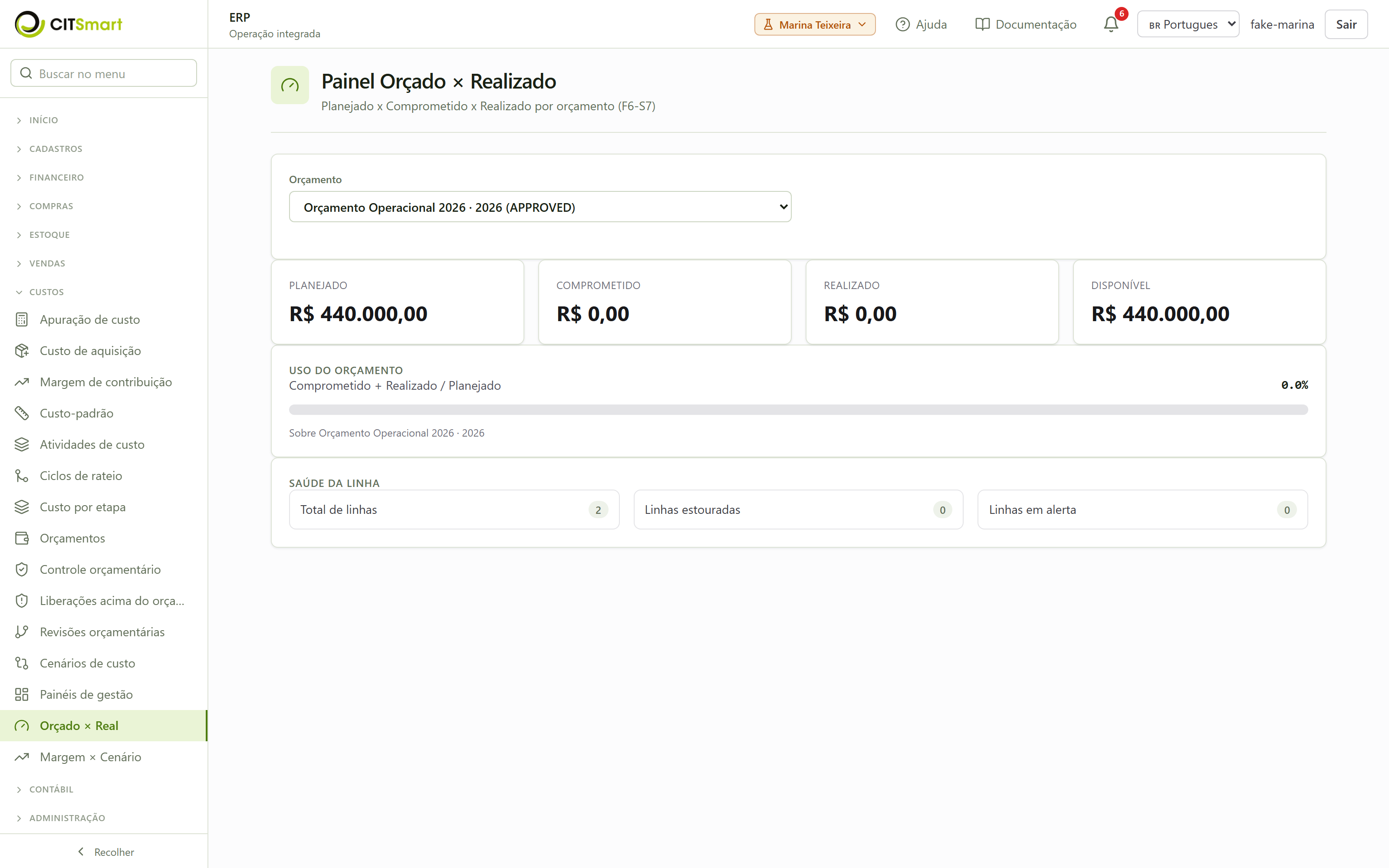Image resolution: width=1389 pixels, height=868 pixels.
Task: Open the notifications bell
Action: [x=1111, y=25]
